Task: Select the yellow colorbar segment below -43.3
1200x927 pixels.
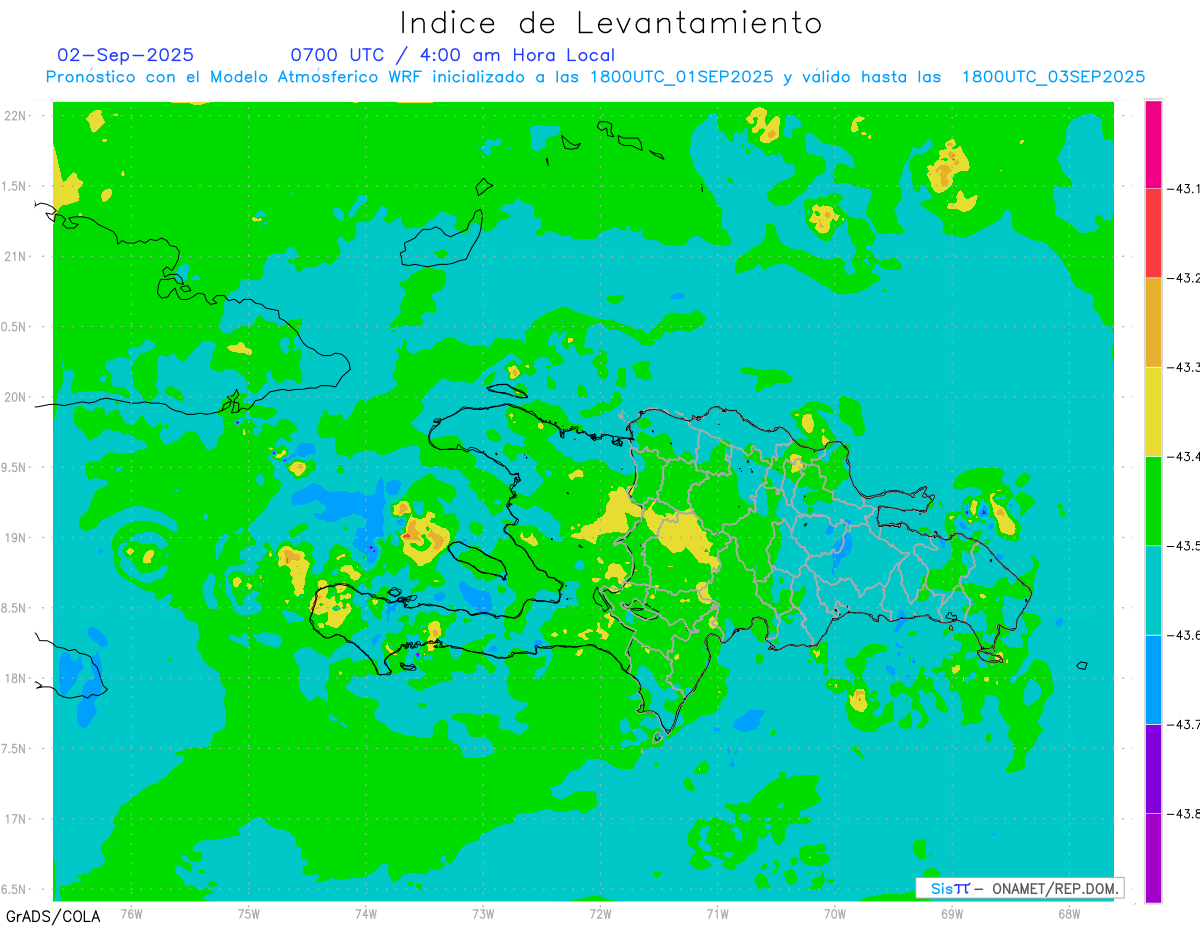Action: tap(1153, 411)
